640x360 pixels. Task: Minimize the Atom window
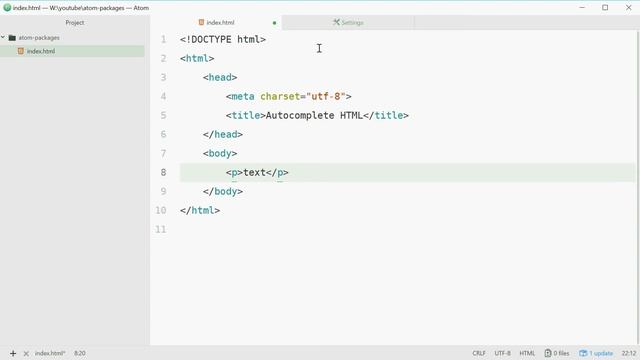pyautogui.click(x=582, y=7)
